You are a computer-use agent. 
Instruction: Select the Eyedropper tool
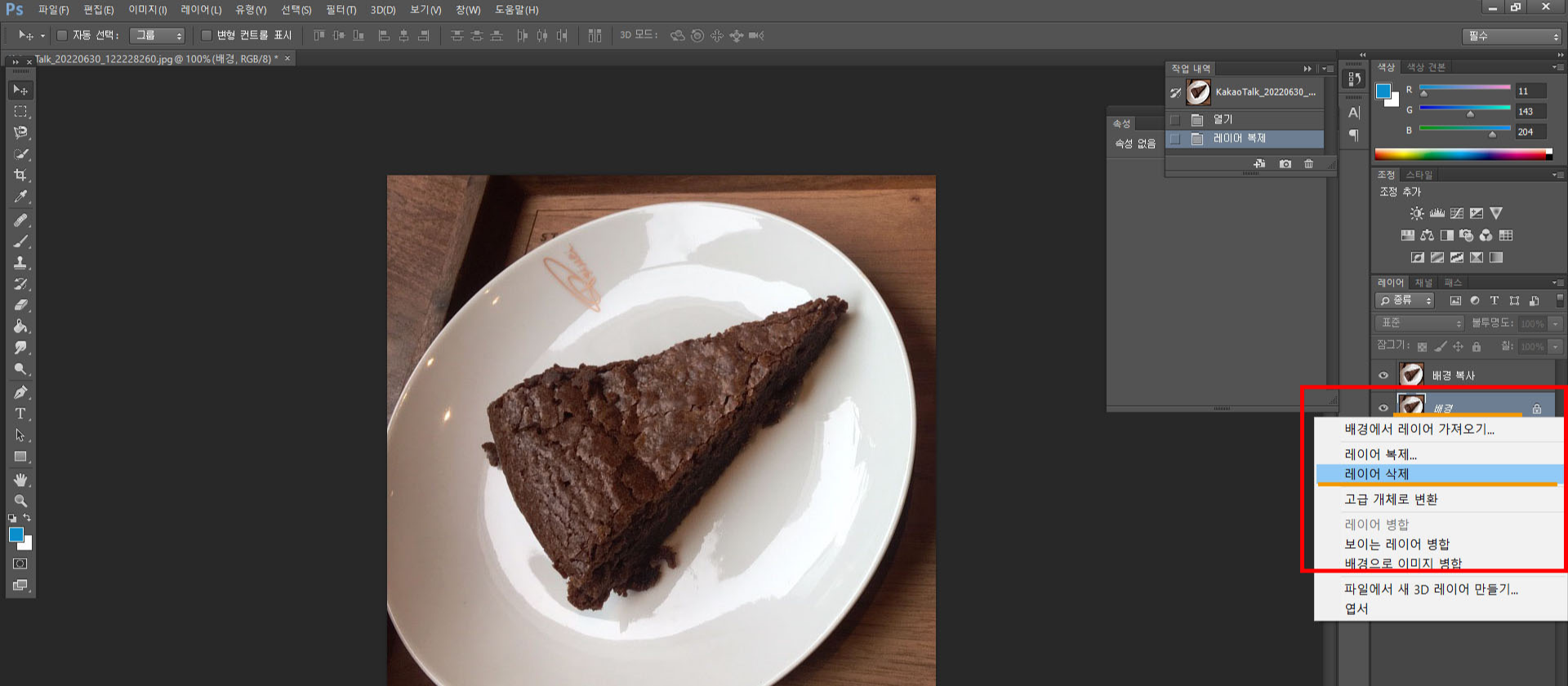[x=20, y=196]
